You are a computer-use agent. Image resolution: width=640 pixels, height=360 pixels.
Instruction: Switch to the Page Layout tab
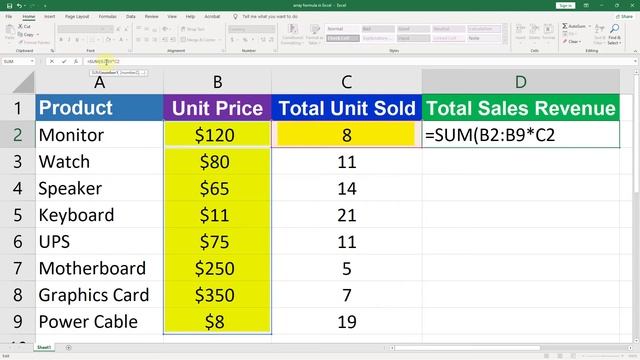tap(77, 17)
